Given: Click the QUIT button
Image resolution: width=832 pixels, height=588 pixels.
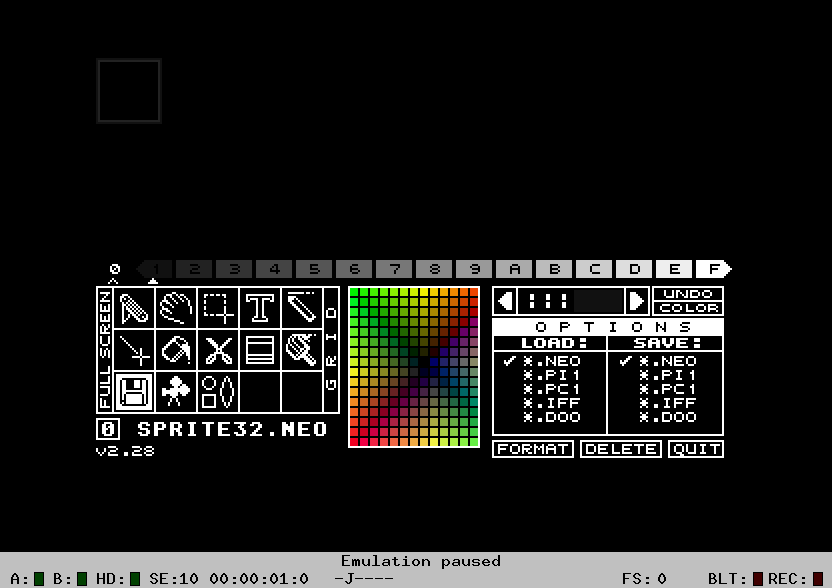Looking at the screenshot, I should click(x=696, y=449).
